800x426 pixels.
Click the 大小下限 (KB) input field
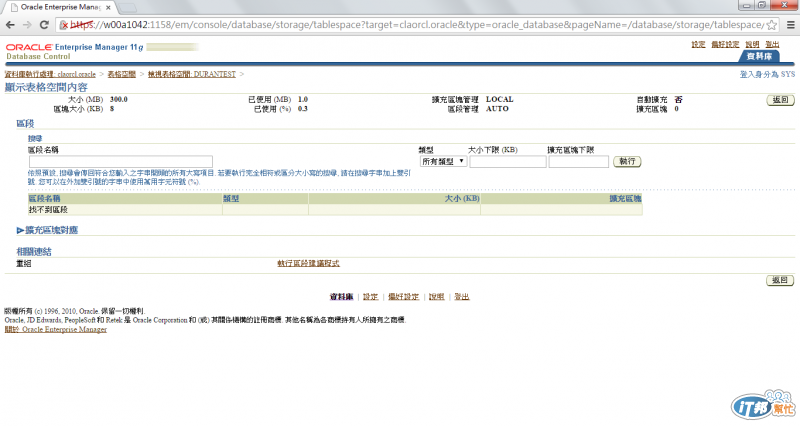508,162
